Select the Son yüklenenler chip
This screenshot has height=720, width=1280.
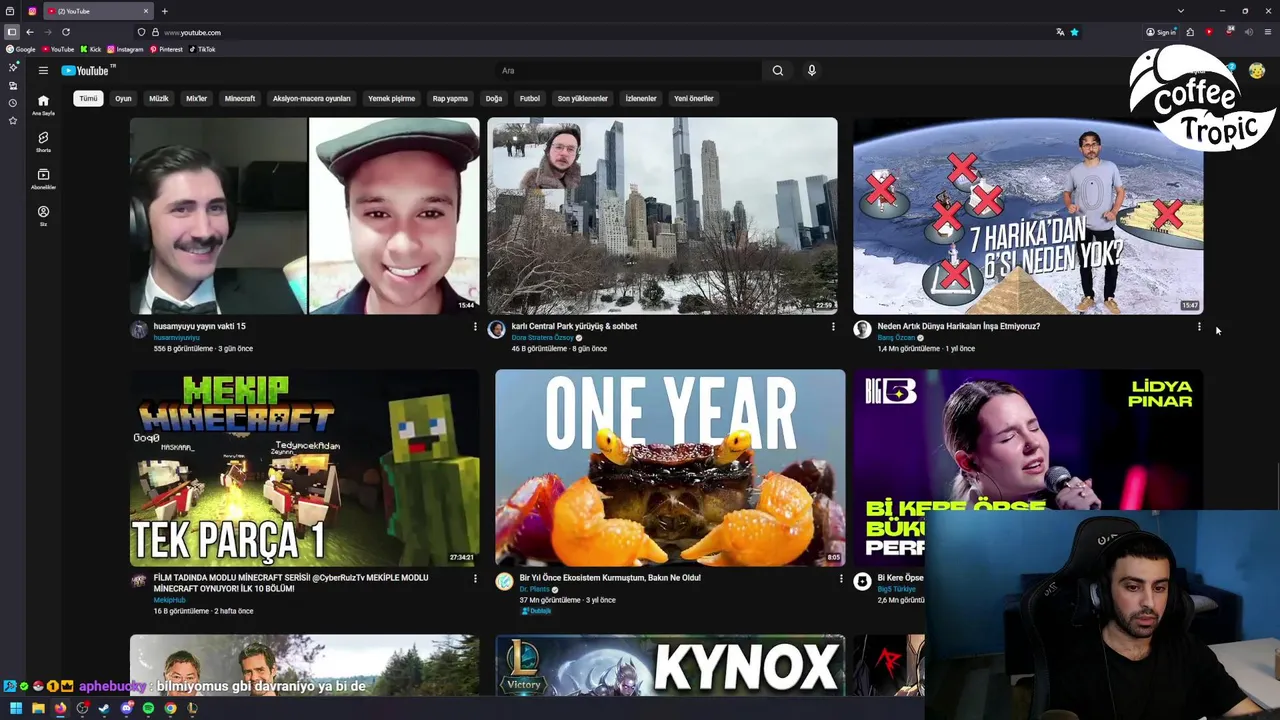(x=583, y=98)
